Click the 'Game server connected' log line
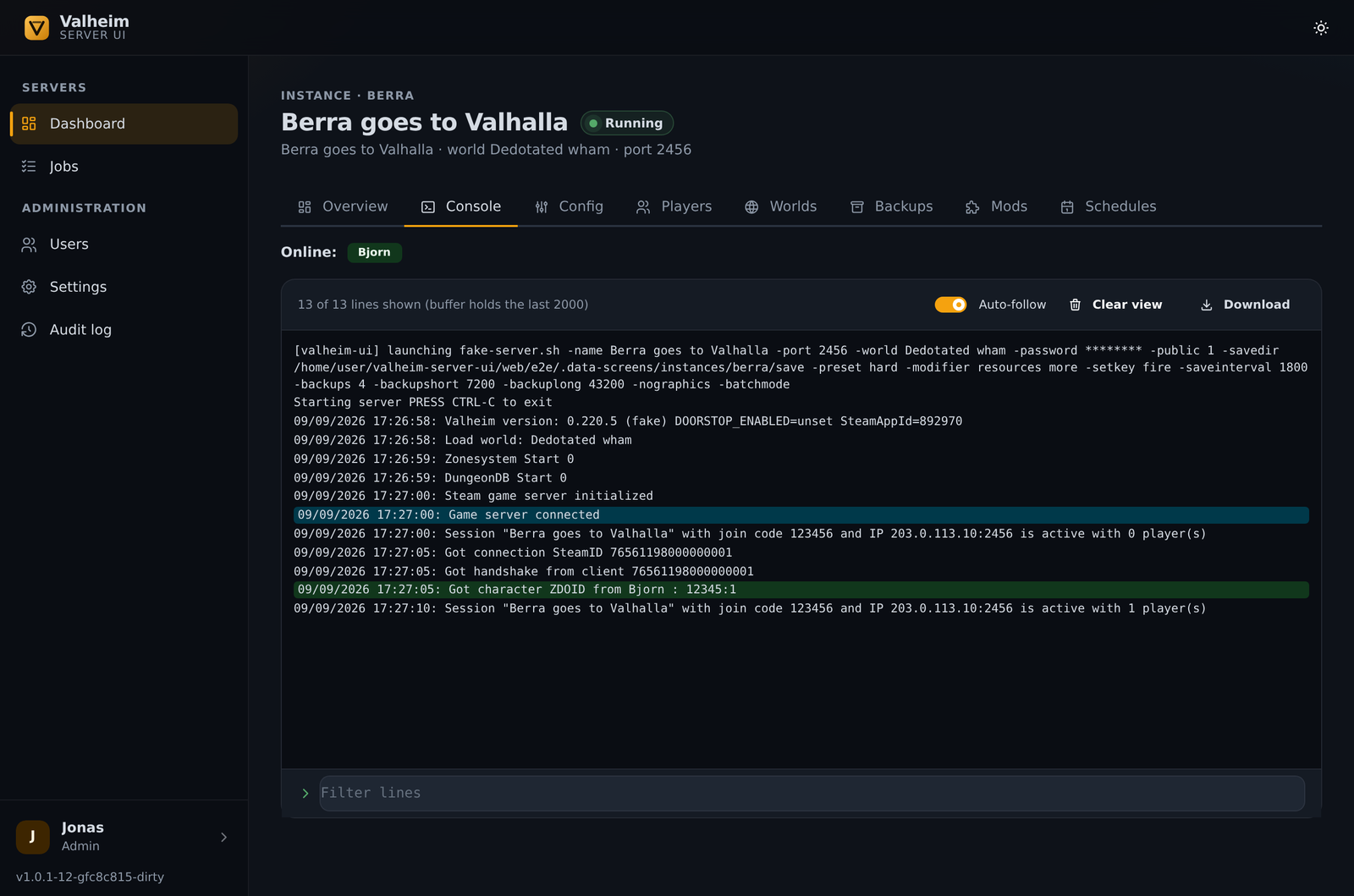The width and height of the screenshot is (1354, 896). tap(801, 515)
